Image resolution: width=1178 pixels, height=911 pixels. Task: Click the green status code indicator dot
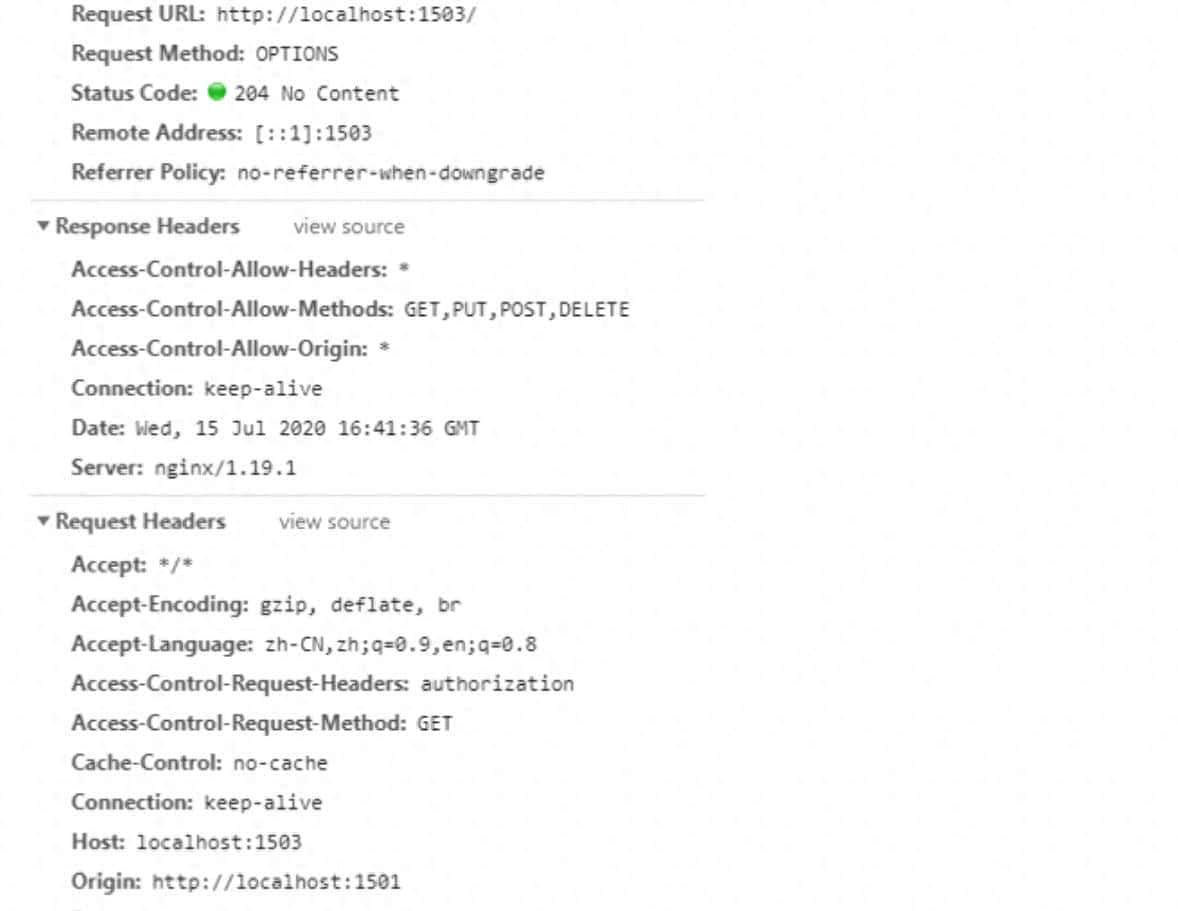click(216, 93)
